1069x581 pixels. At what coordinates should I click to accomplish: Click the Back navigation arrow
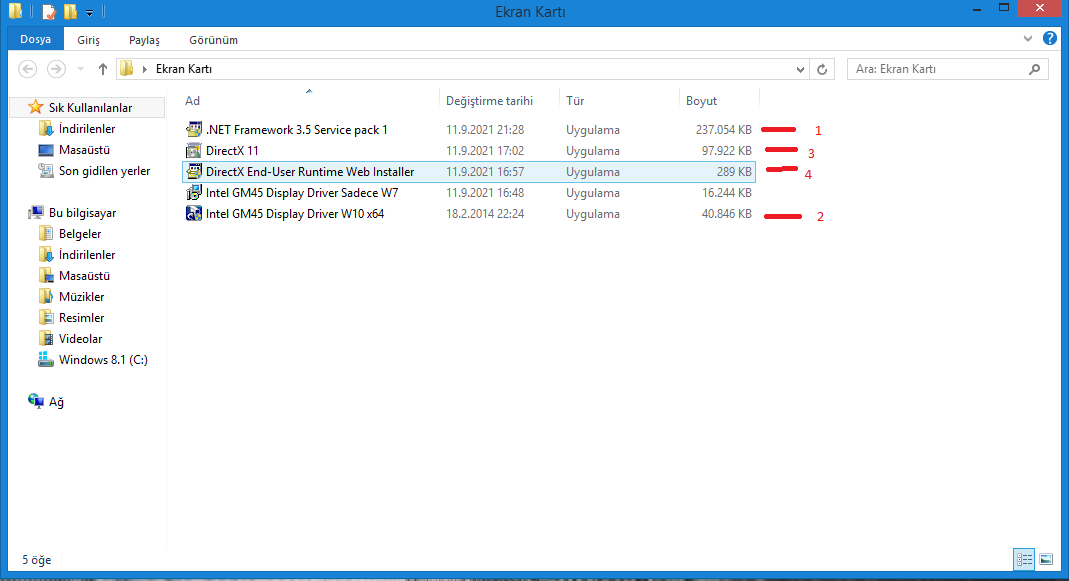[x=27, y=69]
